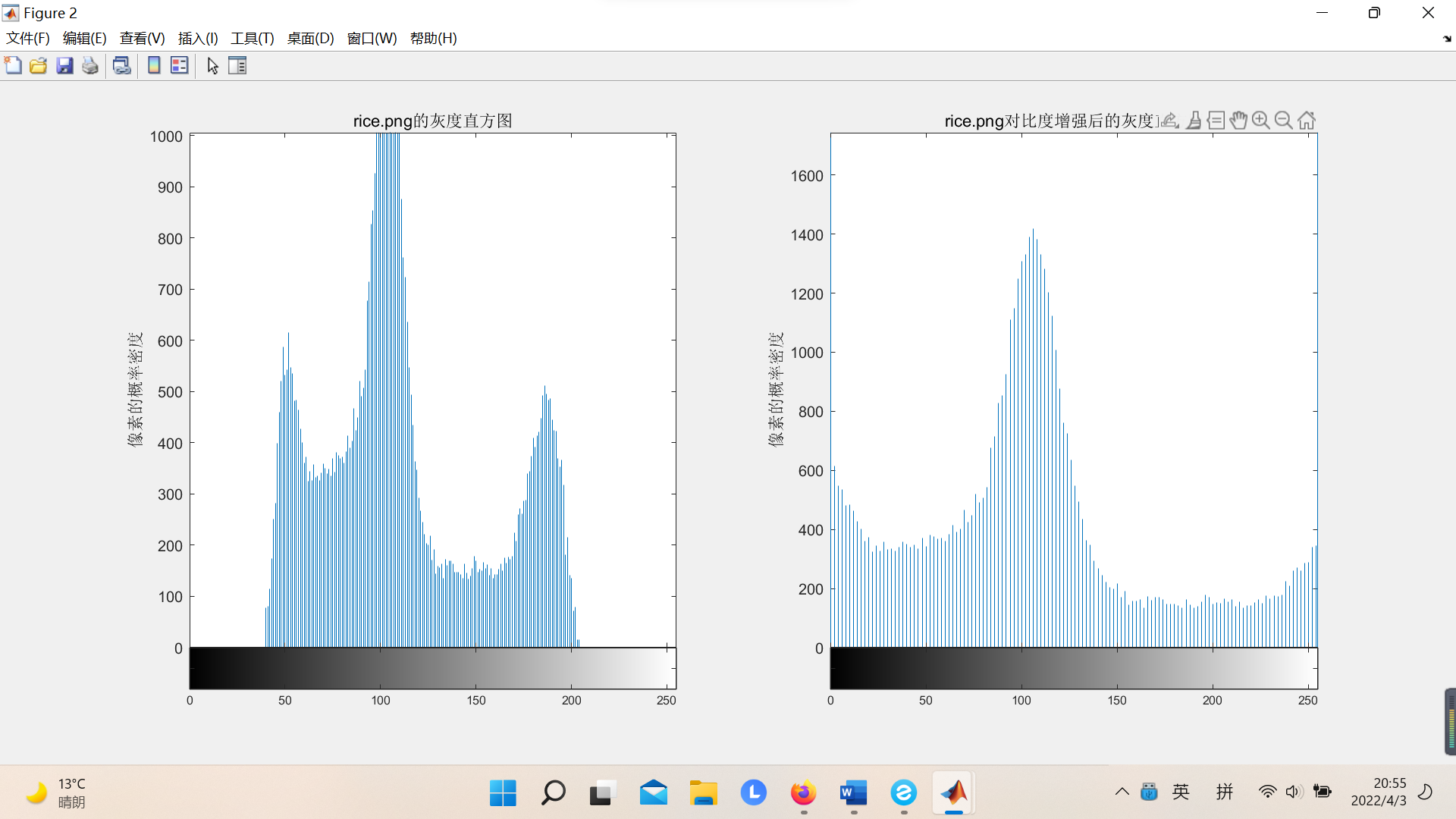Open Firefox from the taskbar
Viewport: 1456px width, 819px height.
pyautogui.click(x=803, y=793)
